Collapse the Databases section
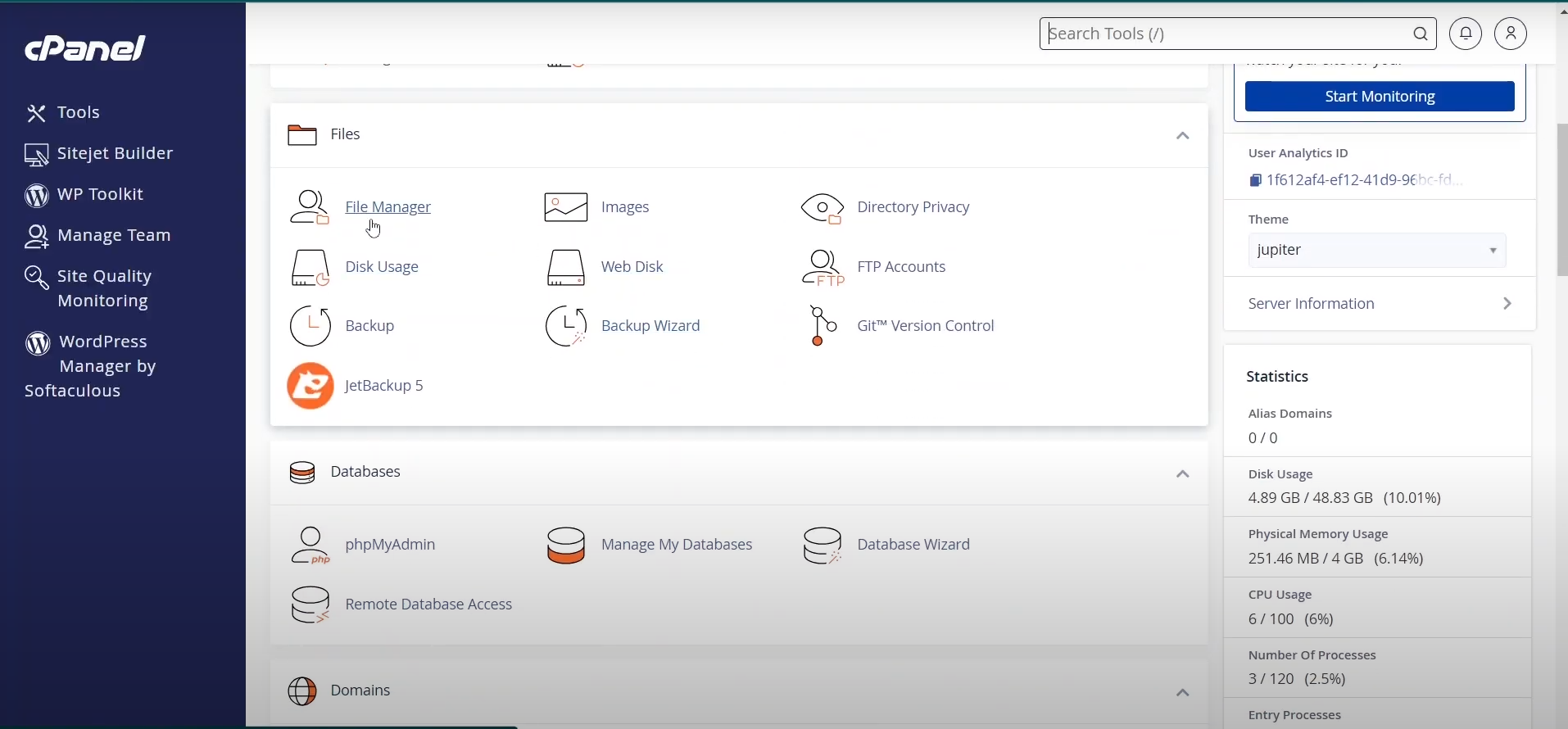Viewport: 1568px width, 729px height. pyautogui.click(x=1183, y=474)
